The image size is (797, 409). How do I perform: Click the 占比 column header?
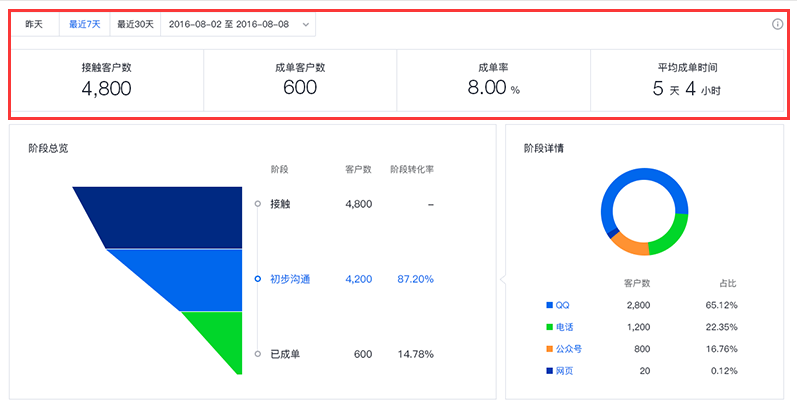(x=727, y=283)
